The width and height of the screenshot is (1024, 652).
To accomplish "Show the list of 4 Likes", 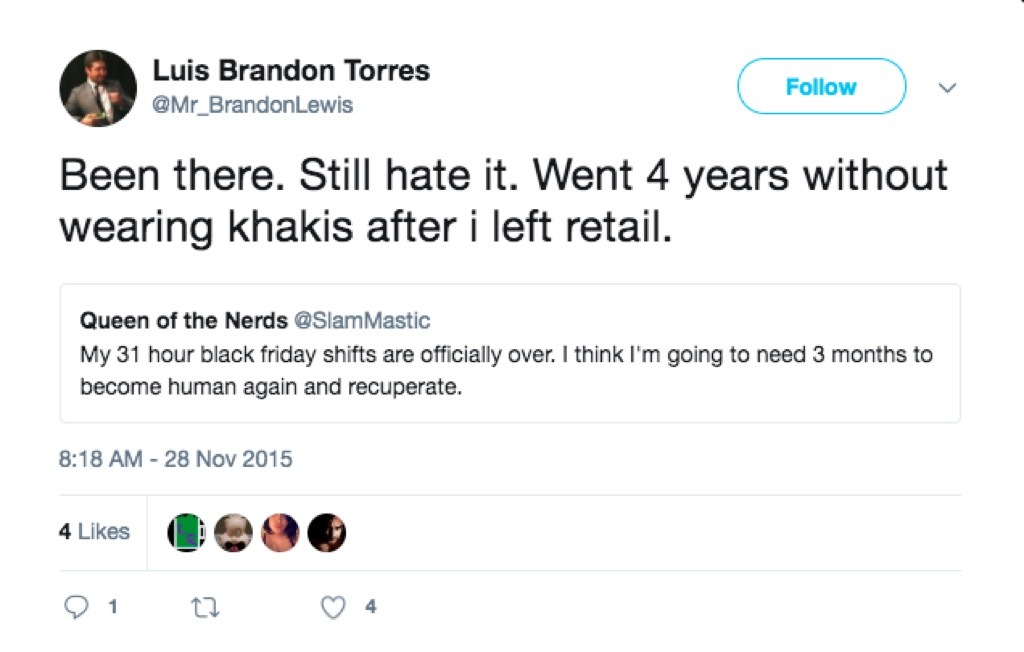I will coord(94,532).
